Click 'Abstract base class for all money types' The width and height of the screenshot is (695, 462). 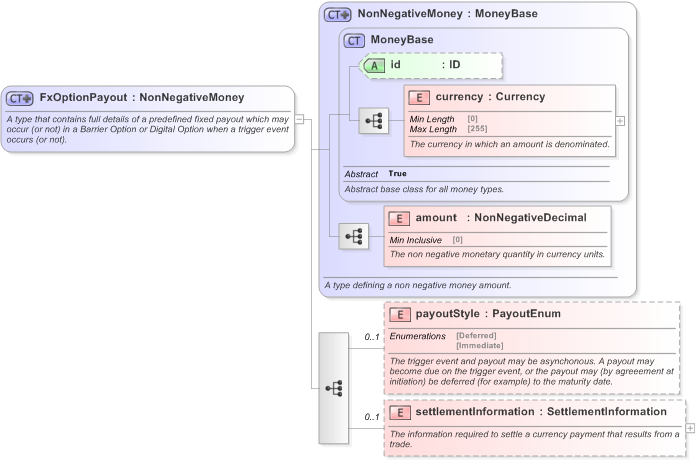tap(424, 189)
